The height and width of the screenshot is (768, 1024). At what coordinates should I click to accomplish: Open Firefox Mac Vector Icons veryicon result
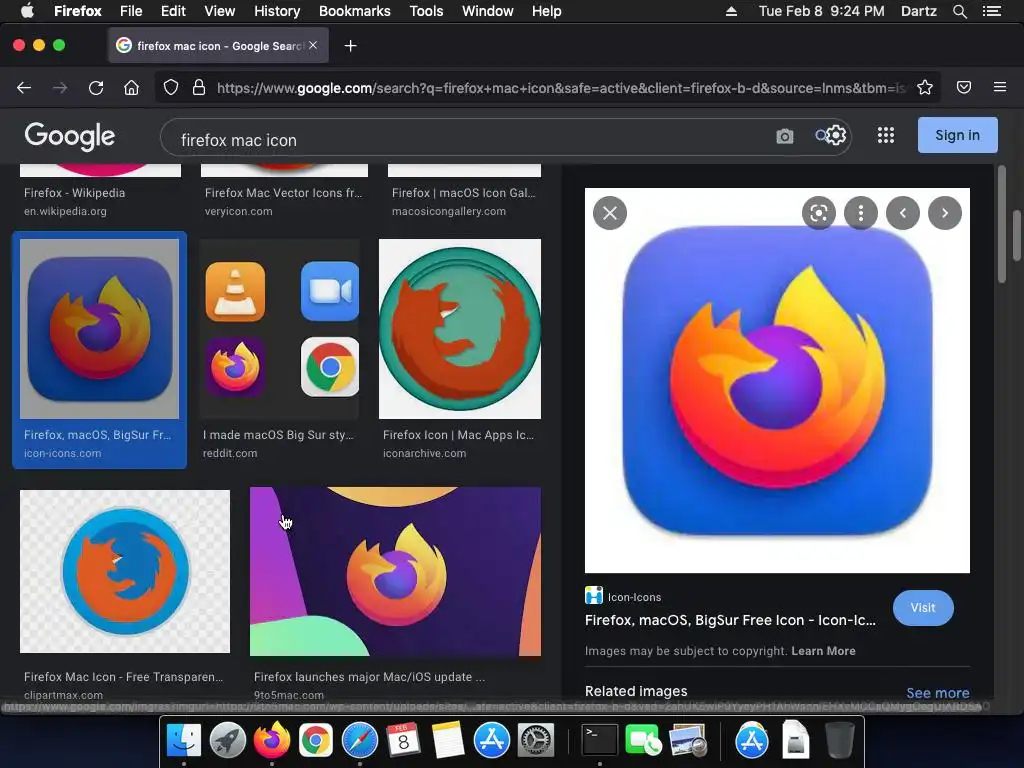click(x=283, y=193)
